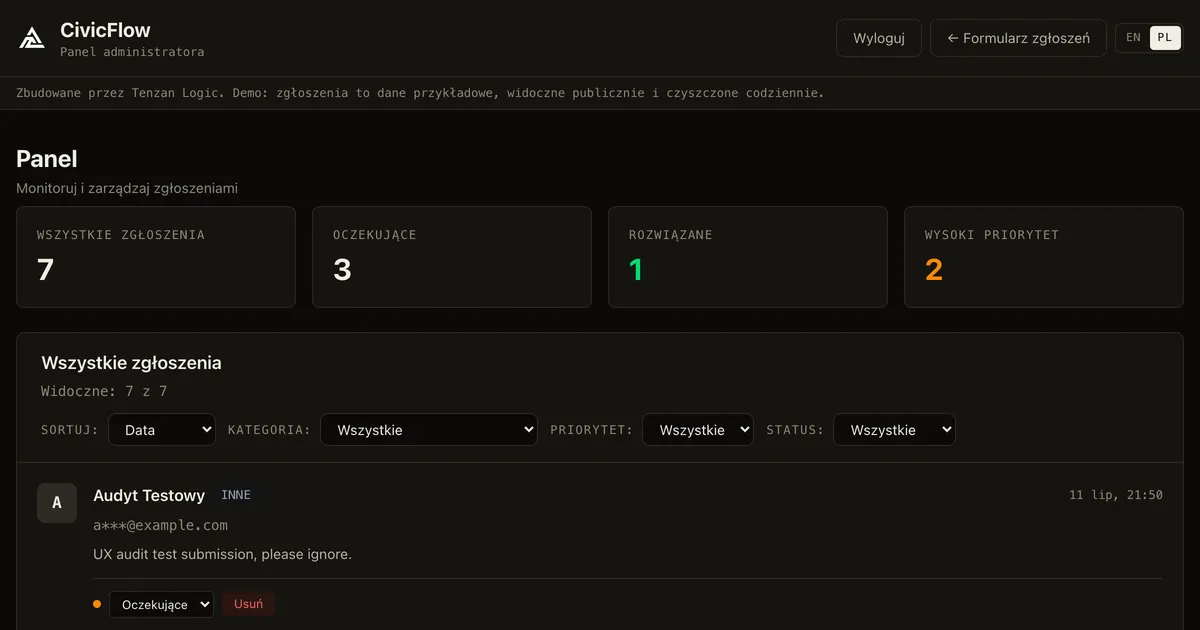
Task: Click the INNE category tag
Action: [236, 495]
